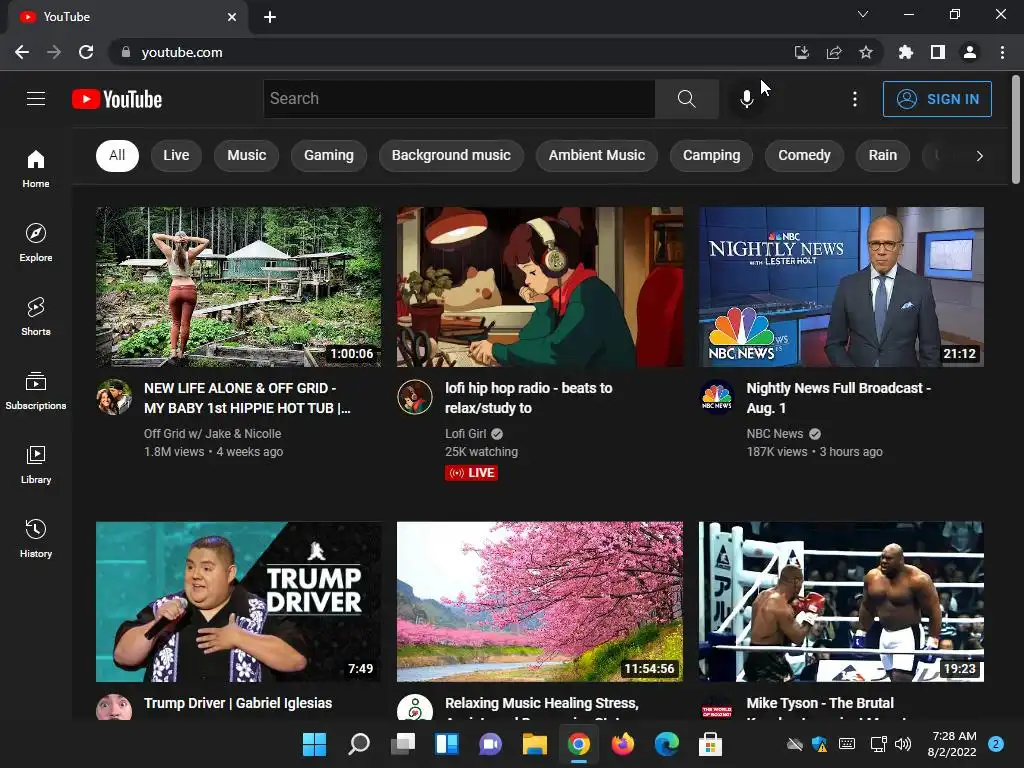Image resolution: width=1024 pixels, height=768 pixels.
Task: Click Off Grid w/ Jake & Nicolle channel name
Action: 212,434
